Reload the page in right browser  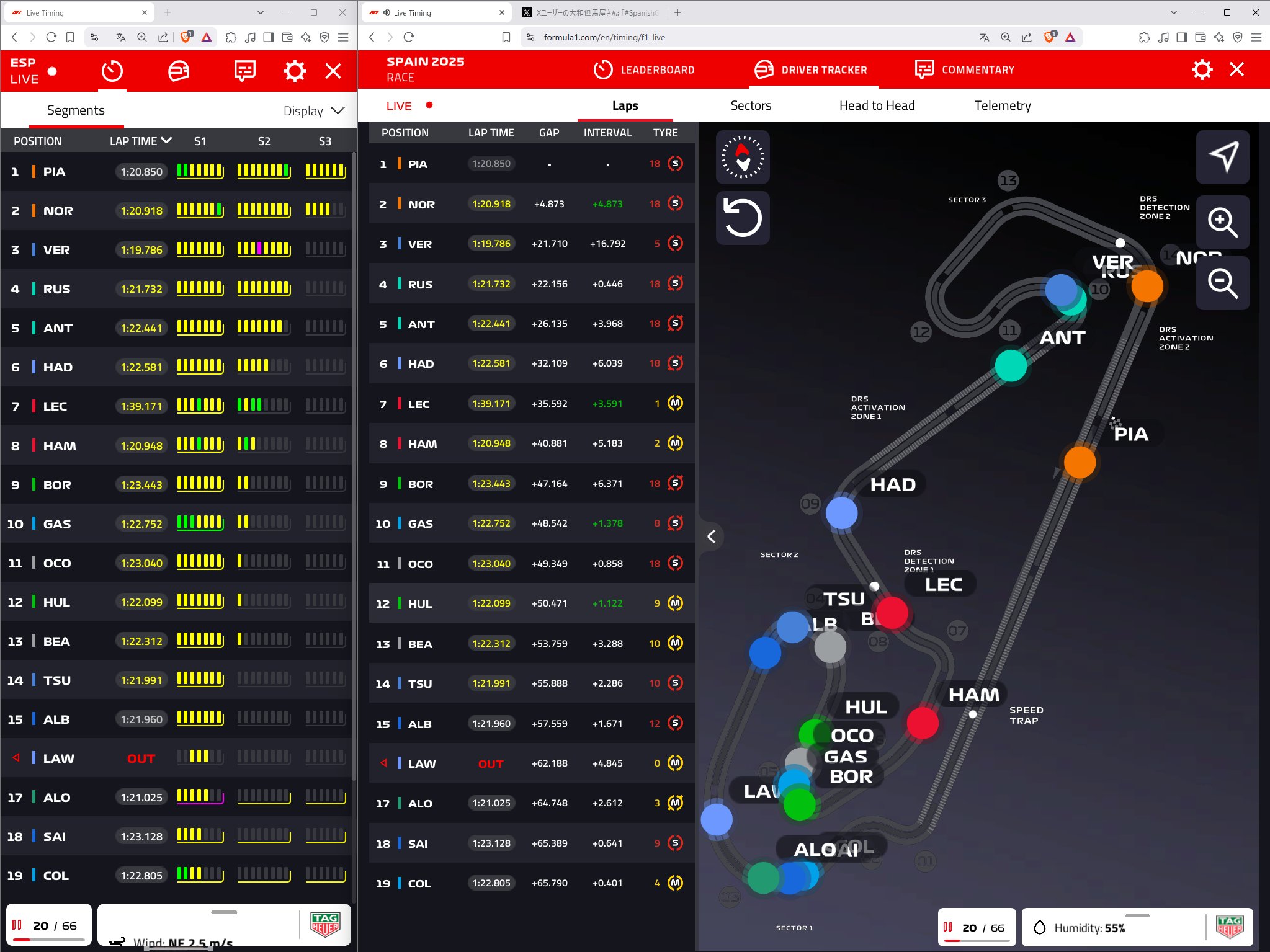point(409,37)
